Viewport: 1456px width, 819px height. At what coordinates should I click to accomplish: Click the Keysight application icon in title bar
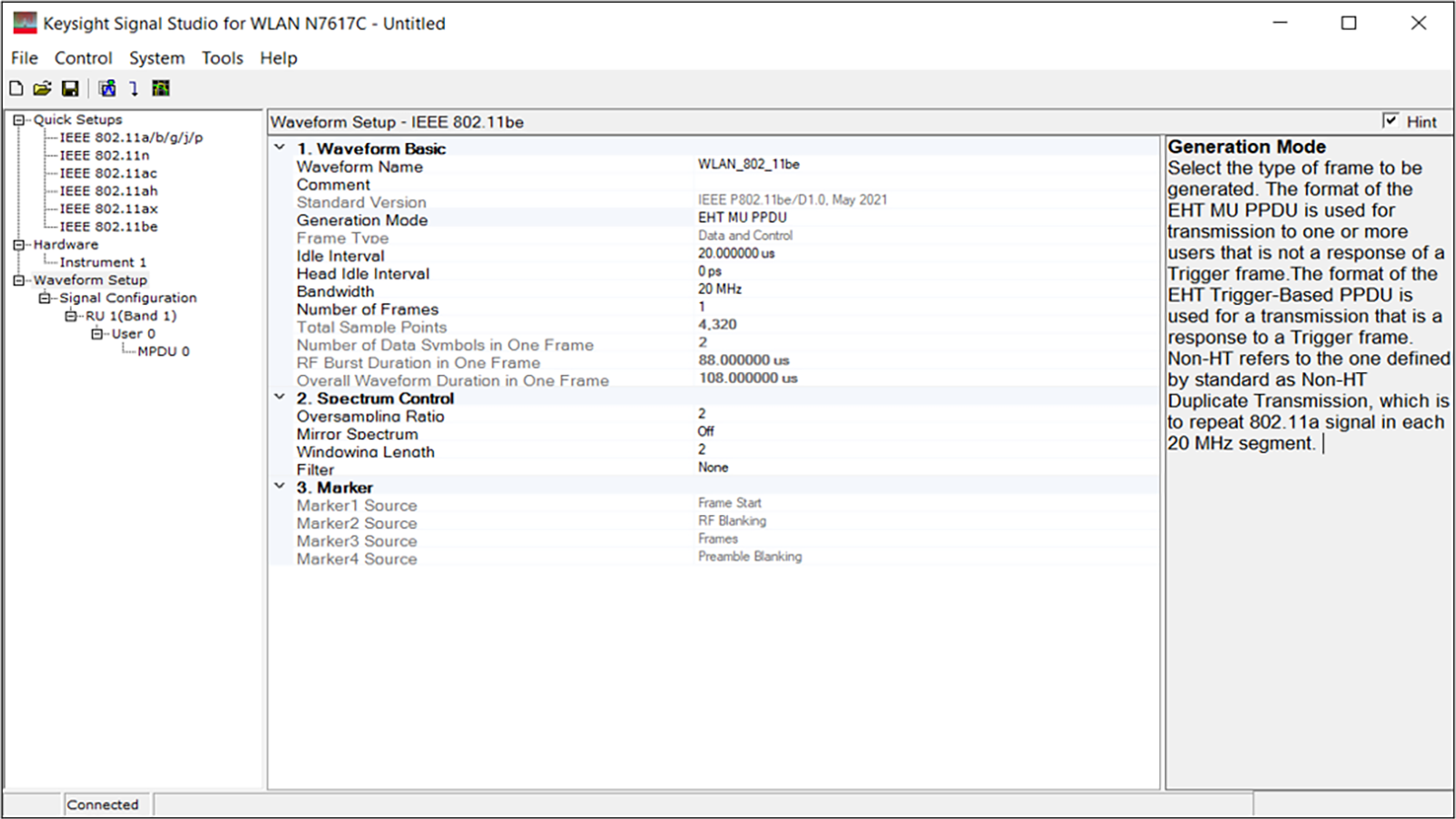point(25,23)
